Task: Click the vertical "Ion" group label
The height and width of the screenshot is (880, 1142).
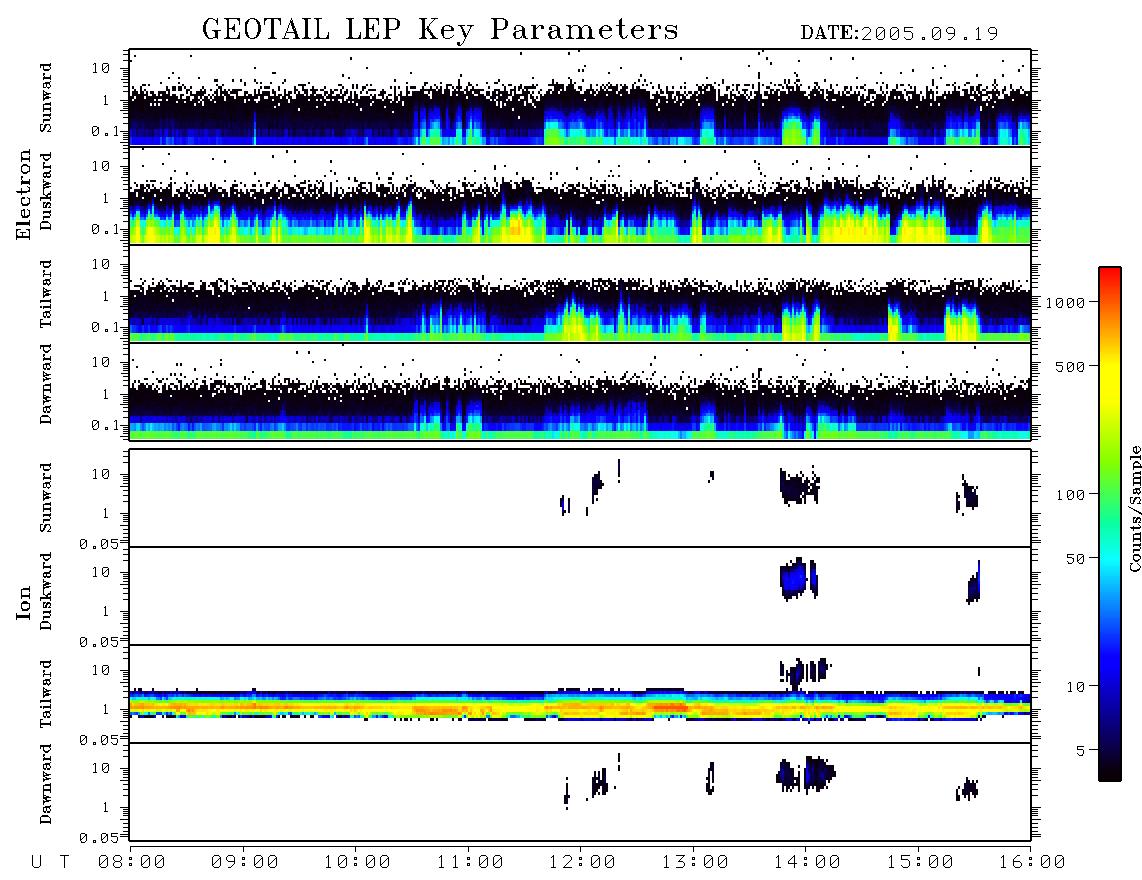Action: (x=24, y=602)
